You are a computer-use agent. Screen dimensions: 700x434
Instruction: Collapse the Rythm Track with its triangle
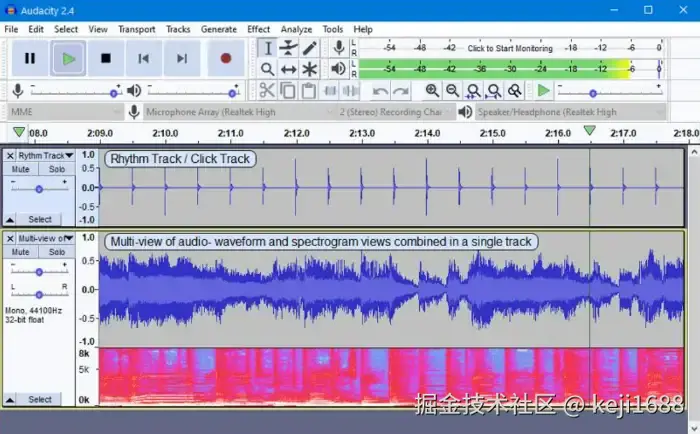(9, 220)
